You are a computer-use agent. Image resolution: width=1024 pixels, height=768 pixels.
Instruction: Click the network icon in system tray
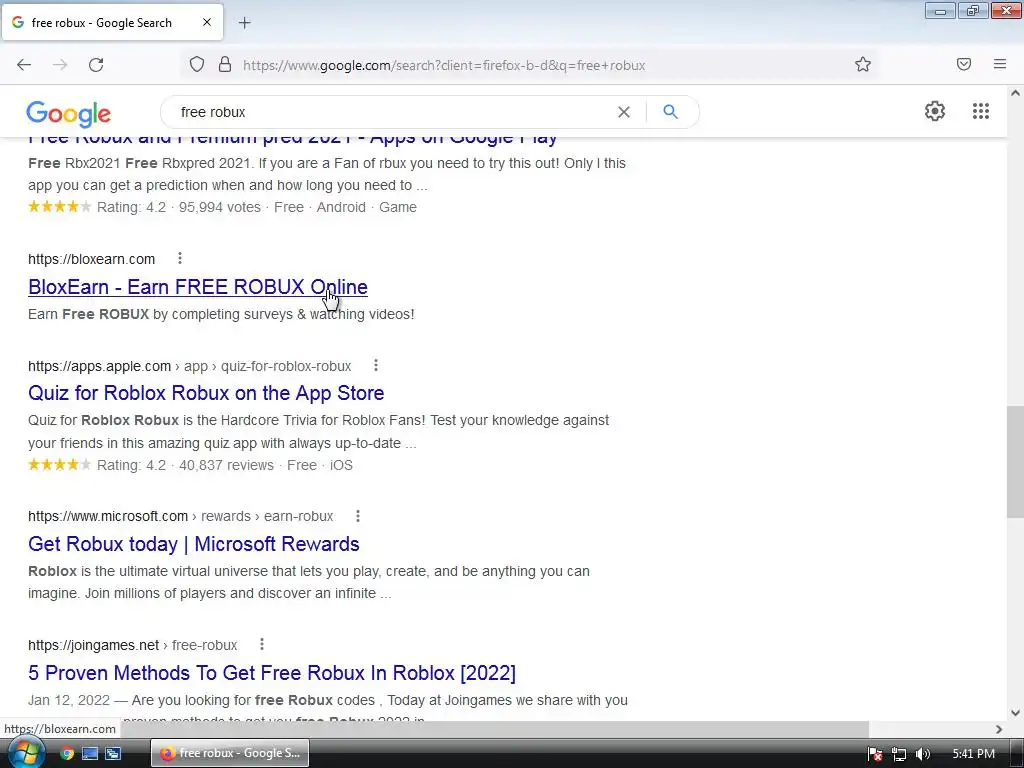[899, 754]
